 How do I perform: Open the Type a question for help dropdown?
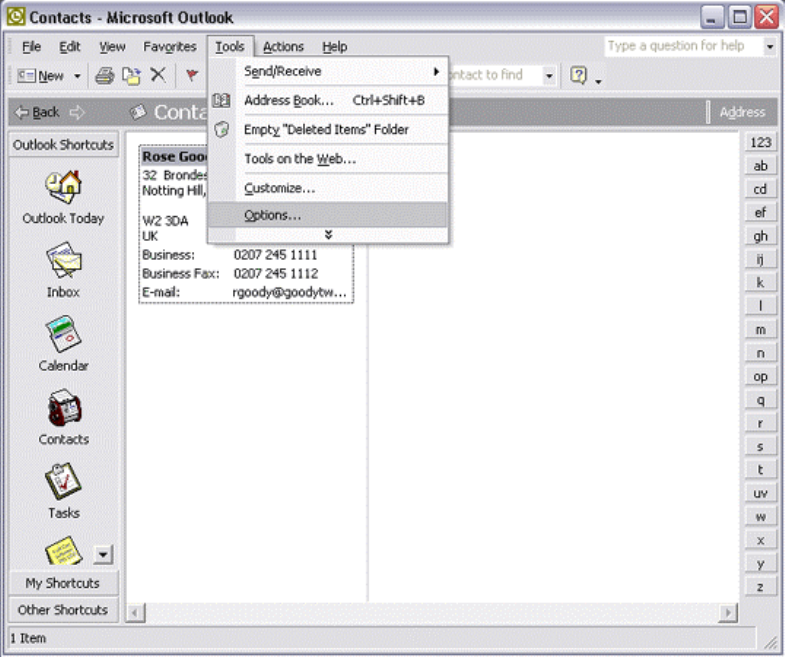click(770, 47)
